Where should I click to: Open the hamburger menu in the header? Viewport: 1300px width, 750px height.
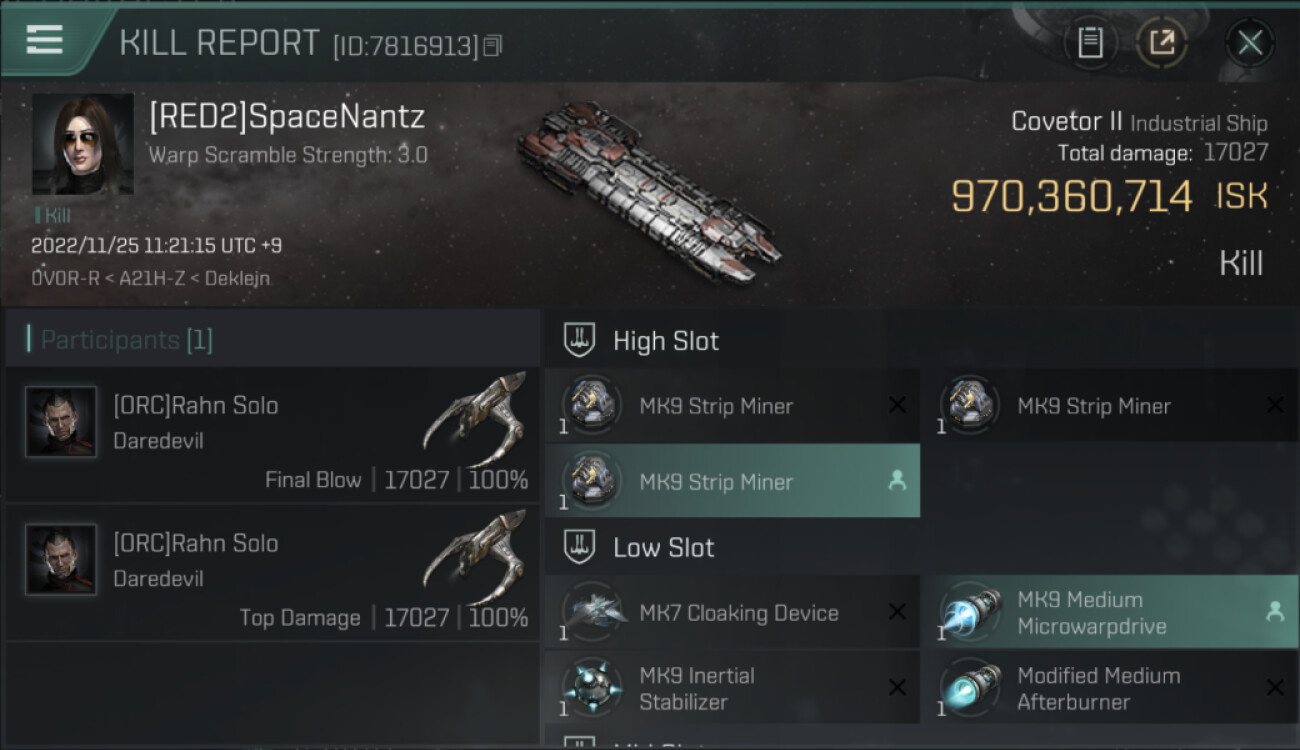(x=44, y=40)
